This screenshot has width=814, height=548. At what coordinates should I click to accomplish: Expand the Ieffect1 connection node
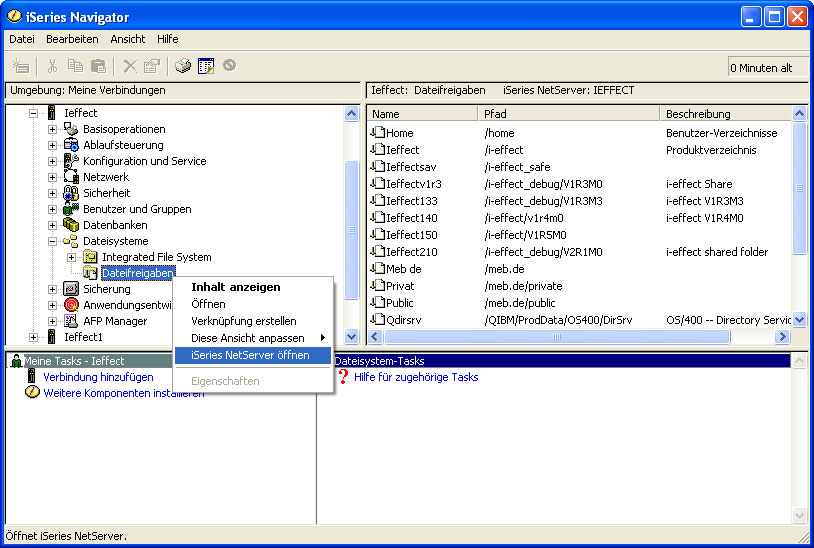[34, 337]
